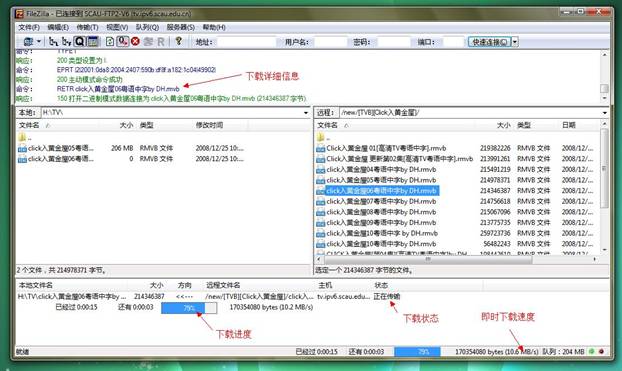Sort local list by 大小 column

[x=117, y=125]
